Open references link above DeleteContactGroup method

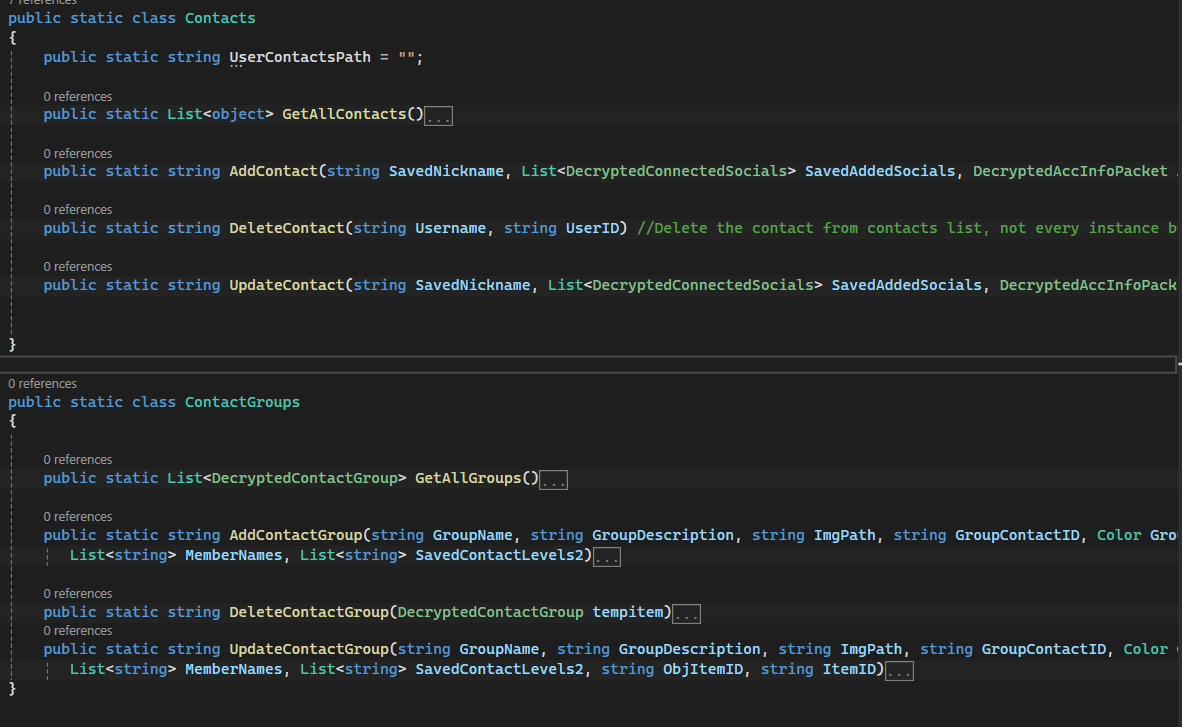coord(78,594)
